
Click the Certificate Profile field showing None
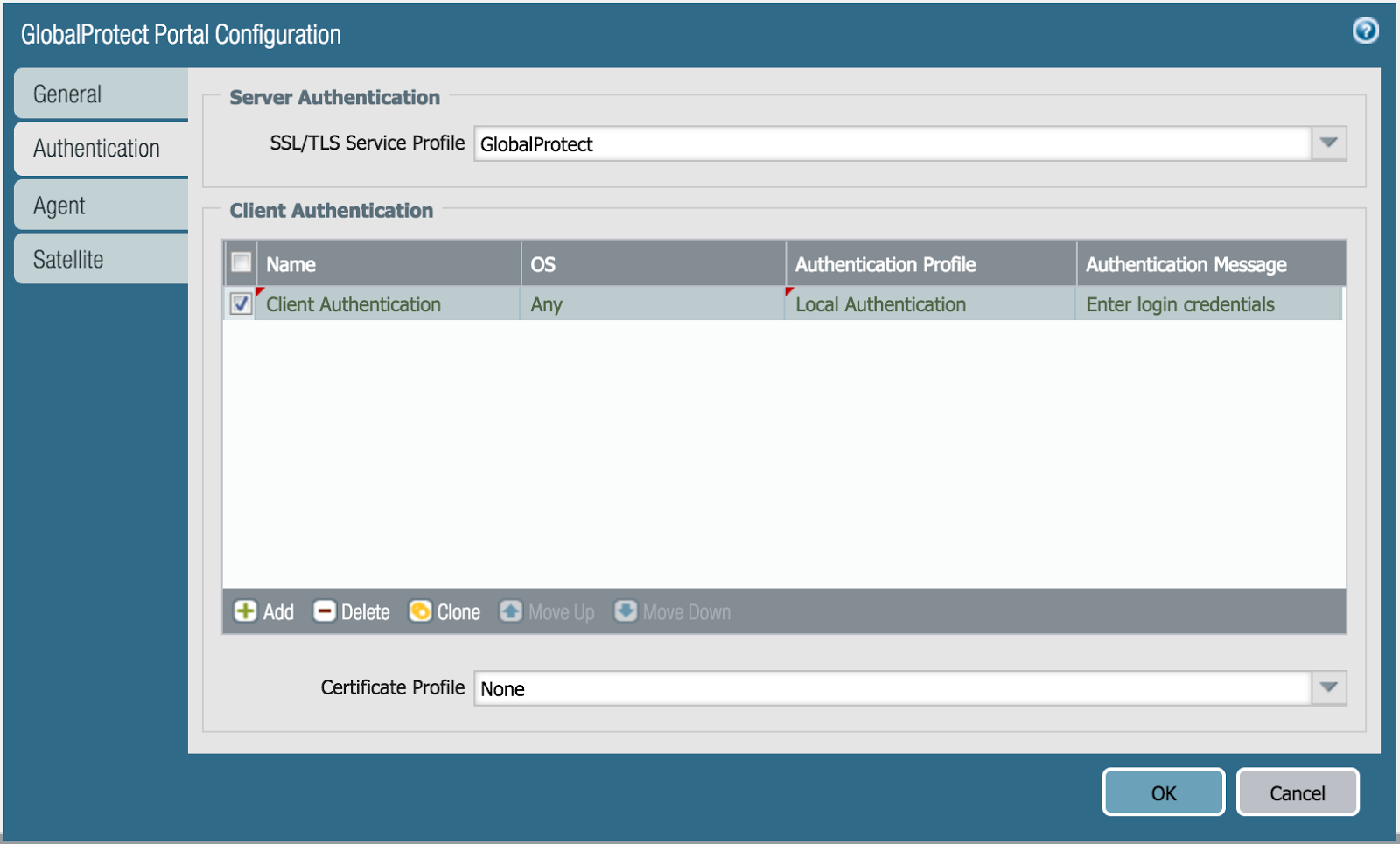[x=893, y=687]
